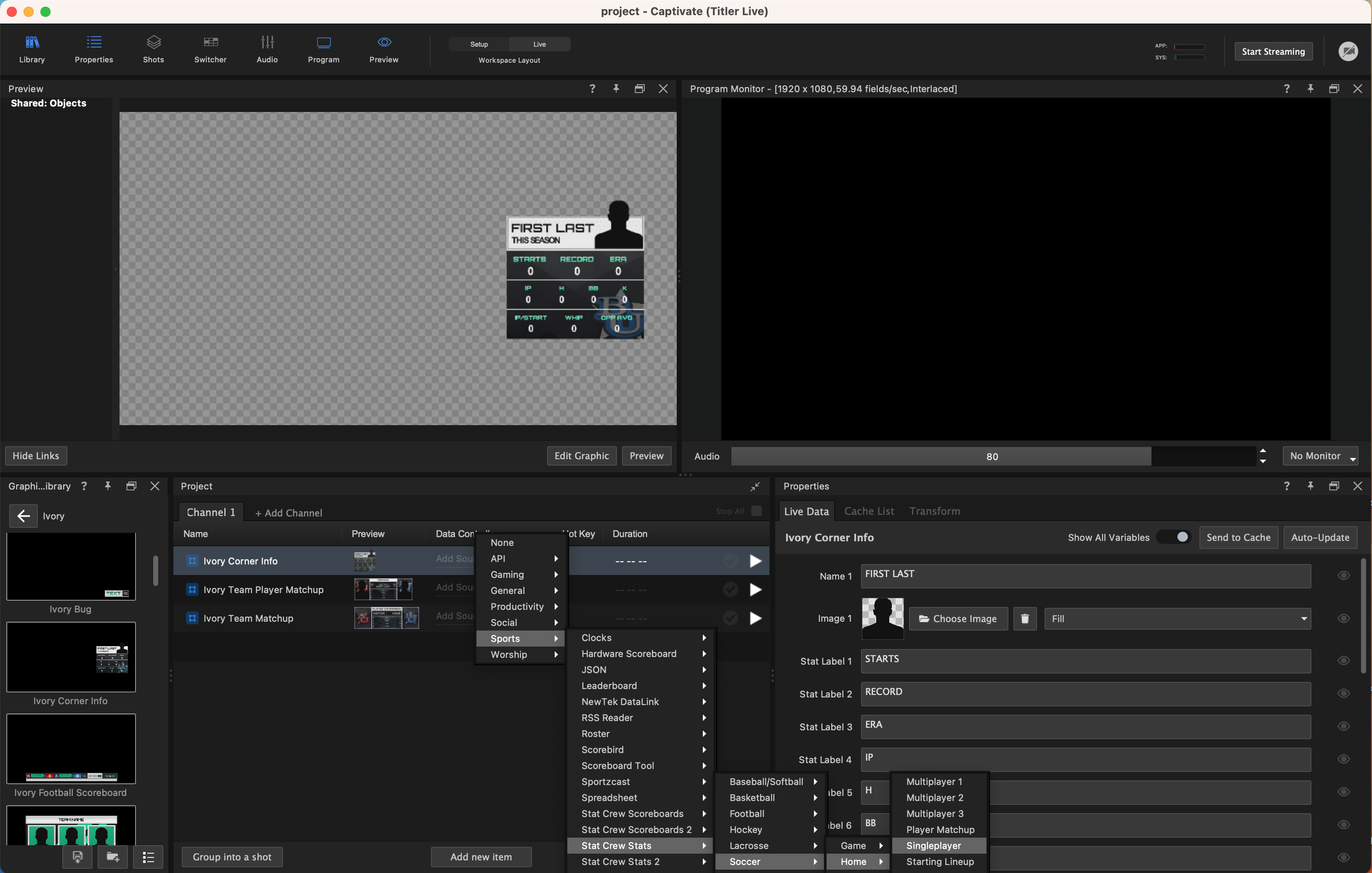Image resolution: width=1372 pixels, height=873 pixels.
Task: Play the Ivory Team Matchup item
Action: point(755,618)
